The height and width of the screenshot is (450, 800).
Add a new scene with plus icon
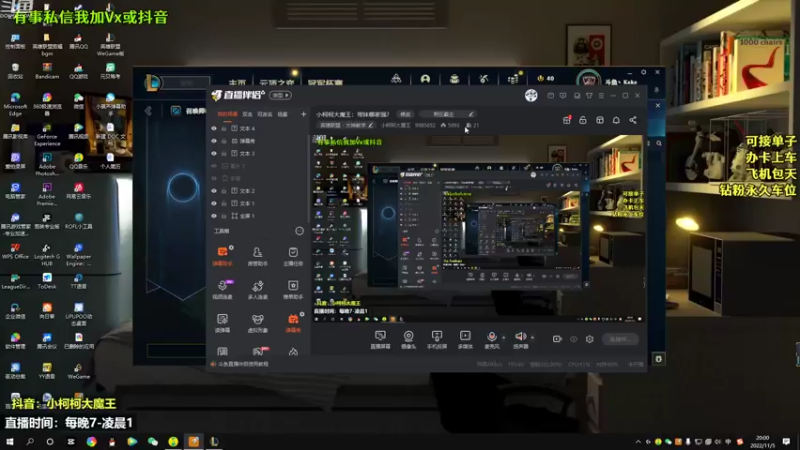[x=304, y=114]
